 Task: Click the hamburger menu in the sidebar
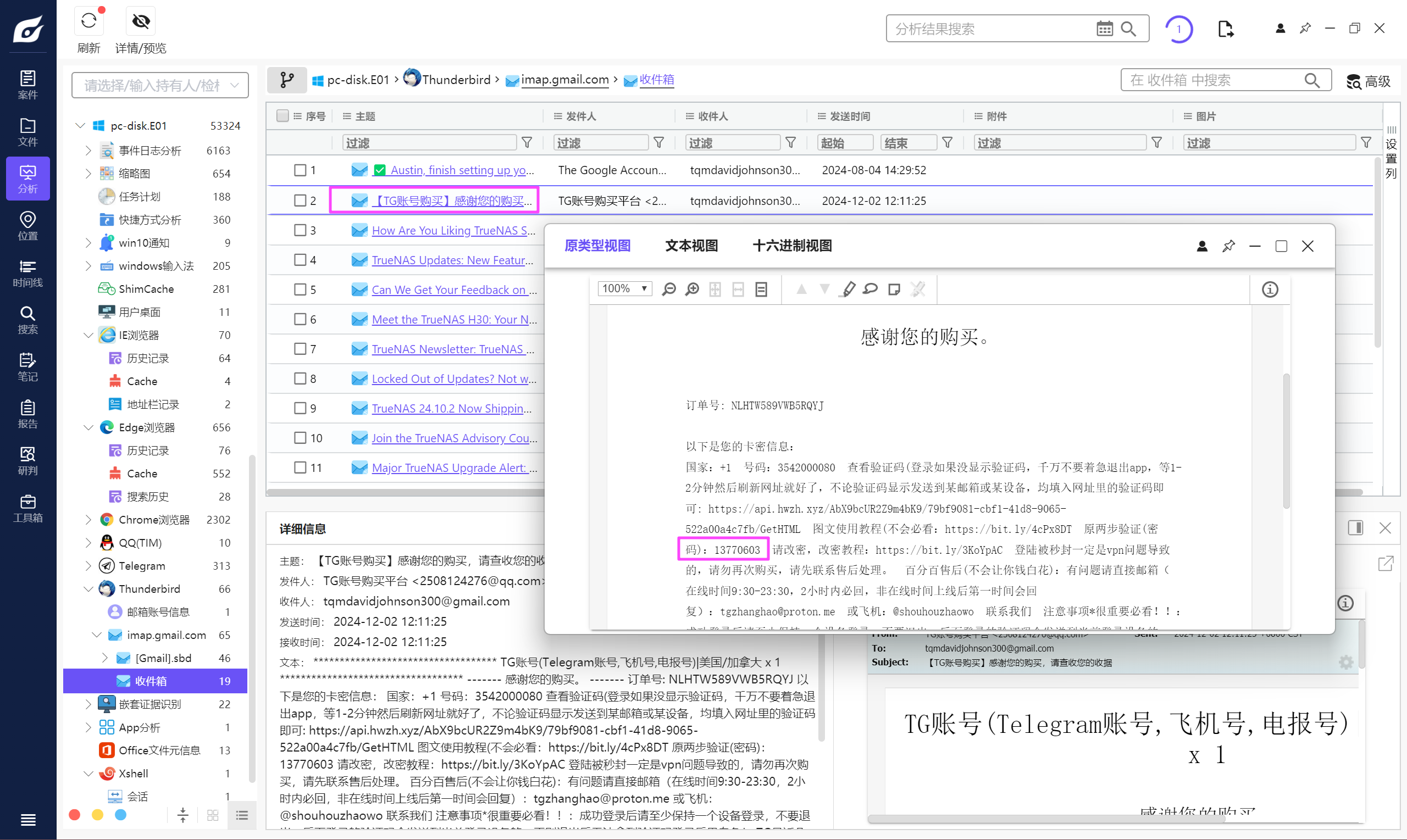(27, 819)
